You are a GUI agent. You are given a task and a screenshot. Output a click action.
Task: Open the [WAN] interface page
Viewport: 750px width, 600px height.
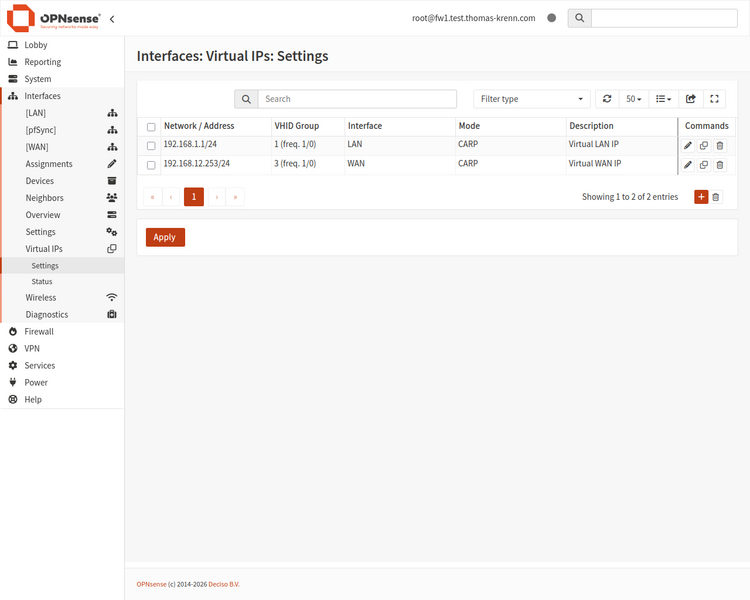click(37, 147)
